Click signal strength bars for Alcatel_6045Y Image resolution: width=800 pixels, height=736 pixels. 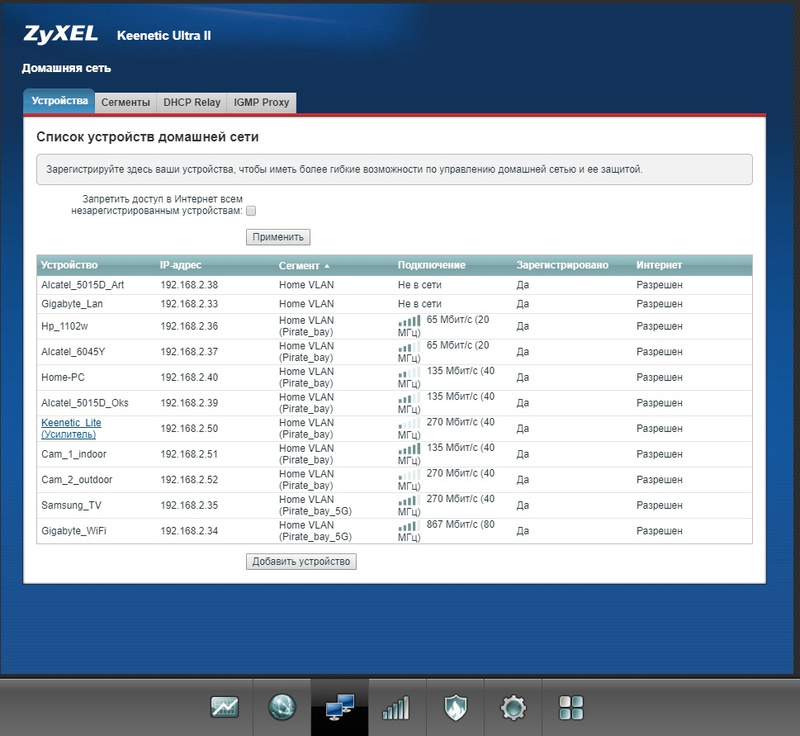pos(409,346)
